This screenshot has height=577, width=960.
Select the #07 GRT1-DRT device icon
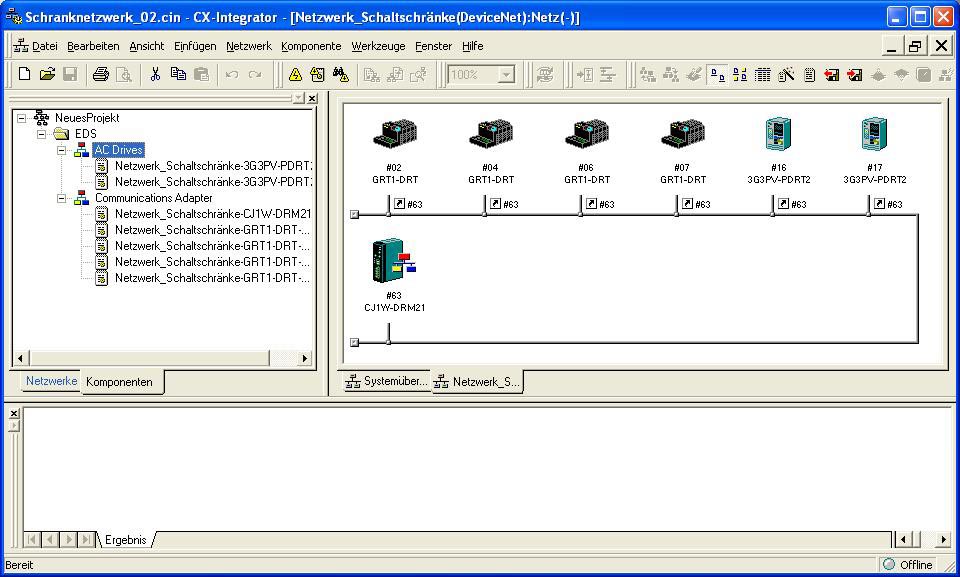click(x=683, y=134)
